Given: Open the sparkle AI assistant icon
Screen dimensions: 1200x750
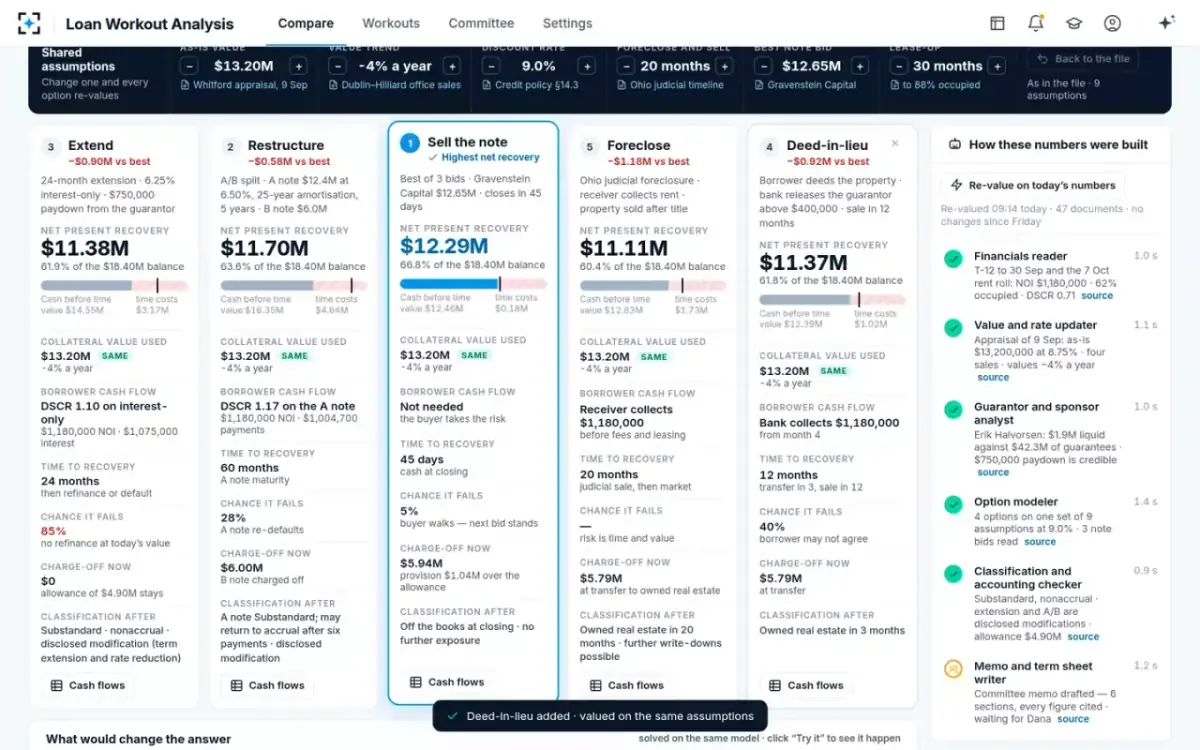Looking at the screenshot, I should tap(1166, 23).
